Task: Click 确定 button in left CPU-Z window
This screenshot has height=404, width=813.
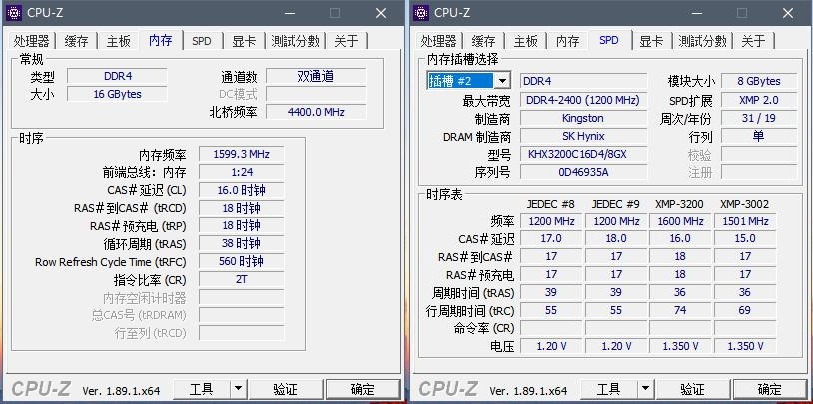Action: pyautogui.click(x=363, y=389)
